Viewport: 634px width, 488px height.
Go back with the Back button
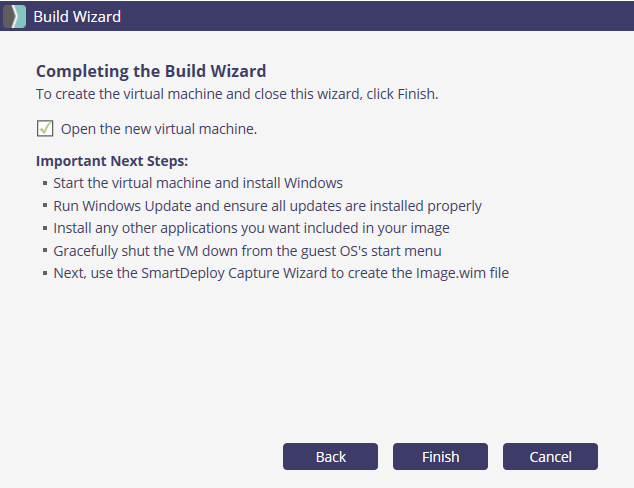tap(330, 457)
